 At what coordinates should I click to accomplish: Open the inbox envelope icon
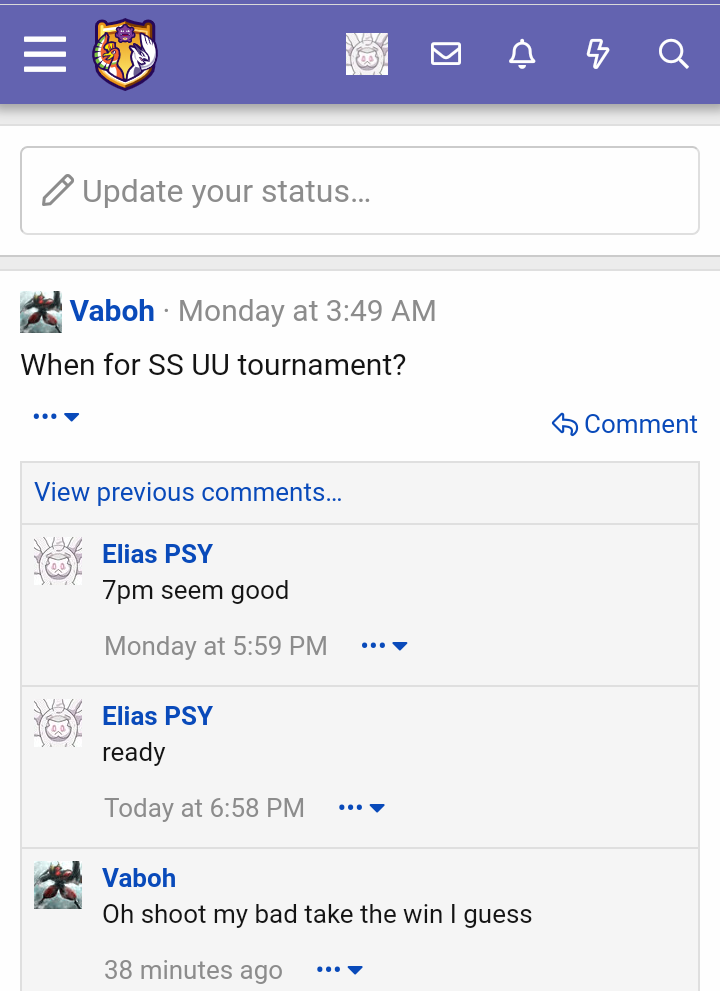coord(446,54)
